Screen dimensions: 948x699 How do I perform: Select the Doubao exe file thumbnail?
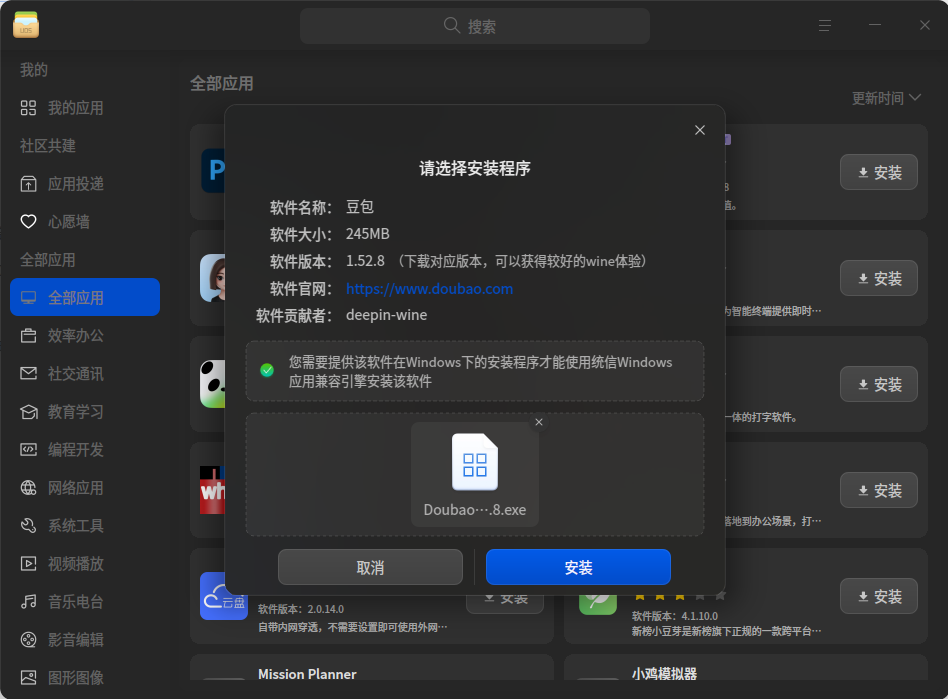(475, 474)
